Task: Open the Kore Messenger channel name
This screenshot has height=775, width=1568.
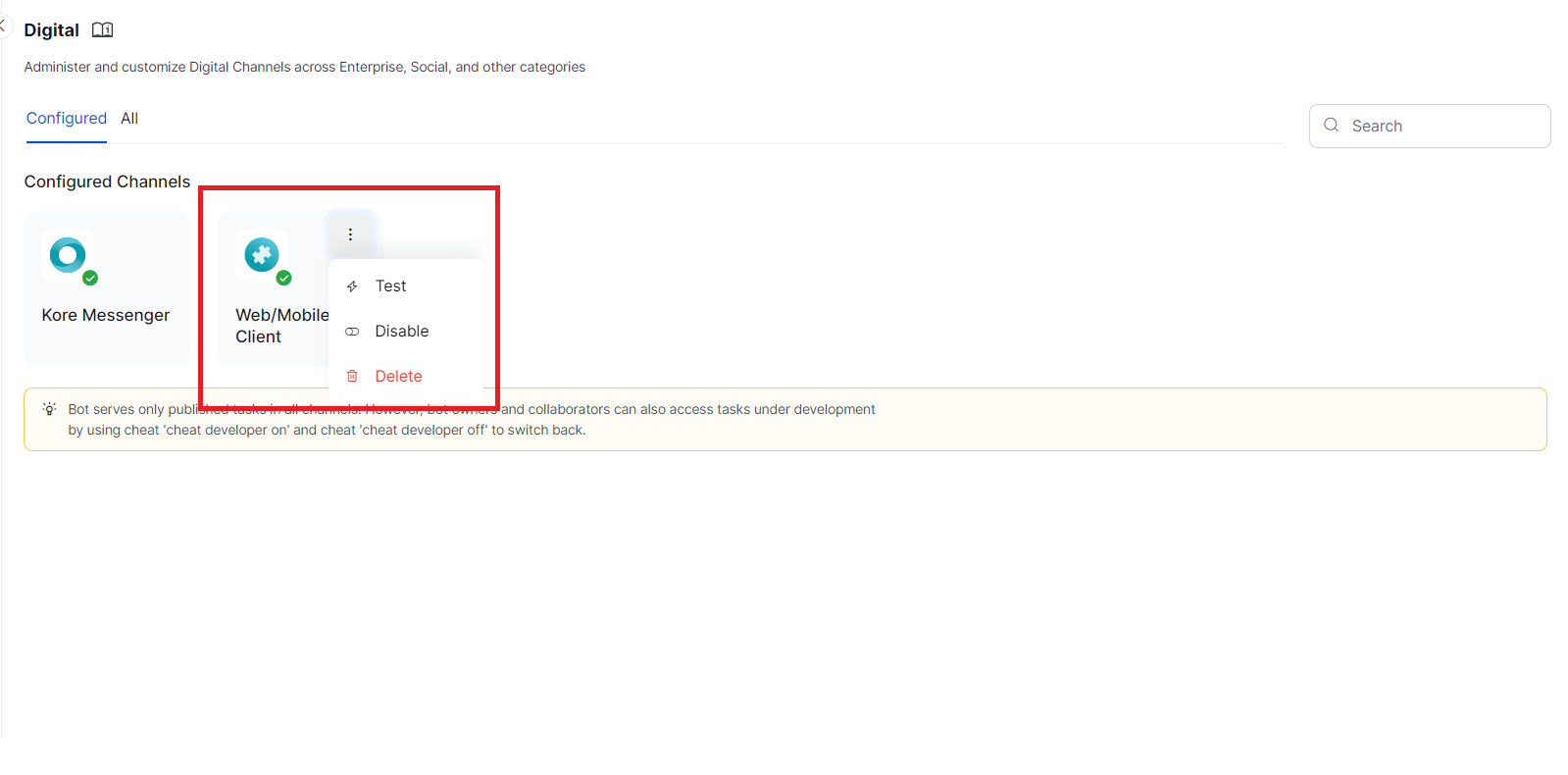Action: coord(106,316)
